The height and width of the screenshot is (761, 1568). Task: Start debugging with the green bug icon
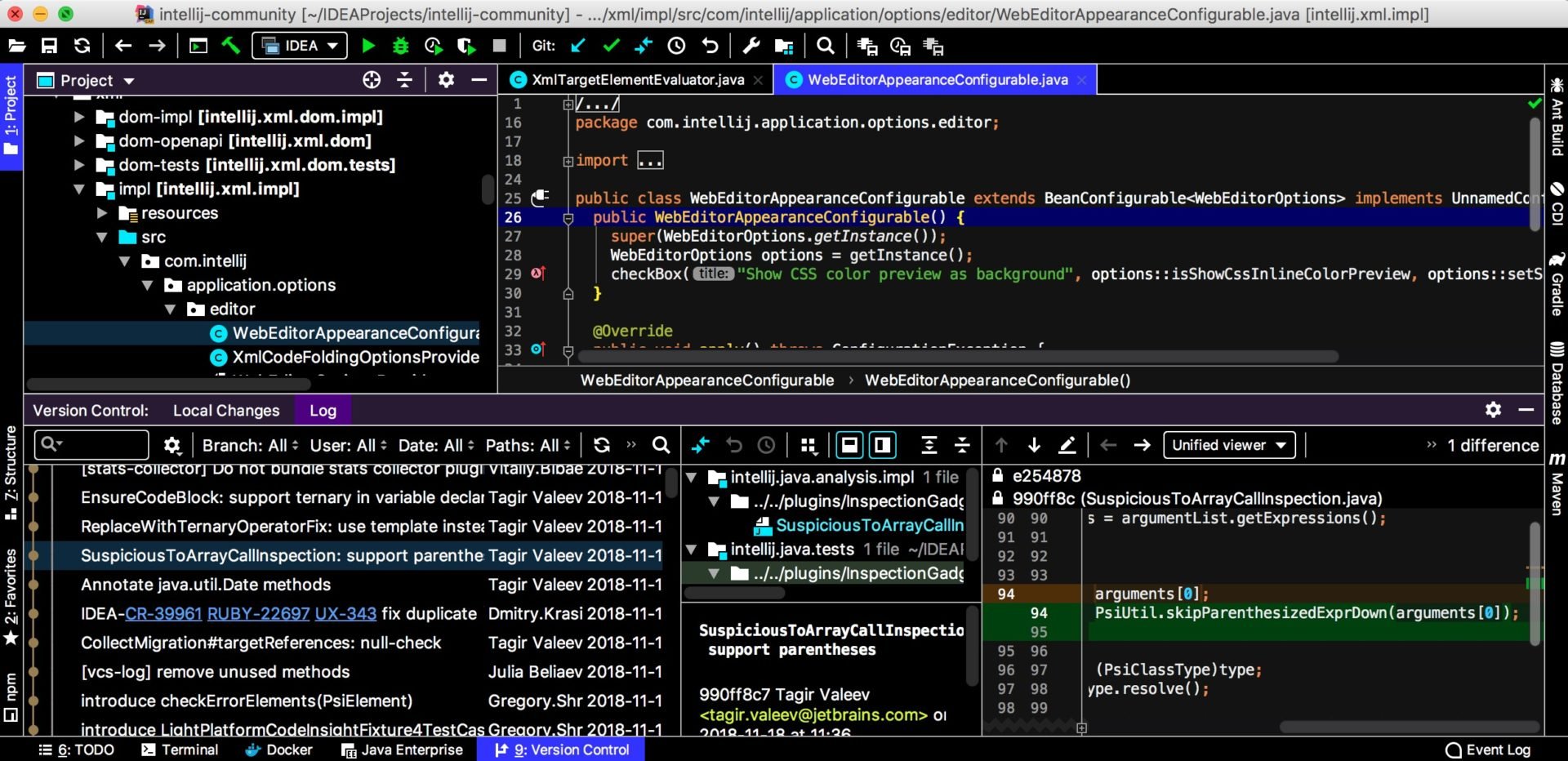(x=400, y=47)
